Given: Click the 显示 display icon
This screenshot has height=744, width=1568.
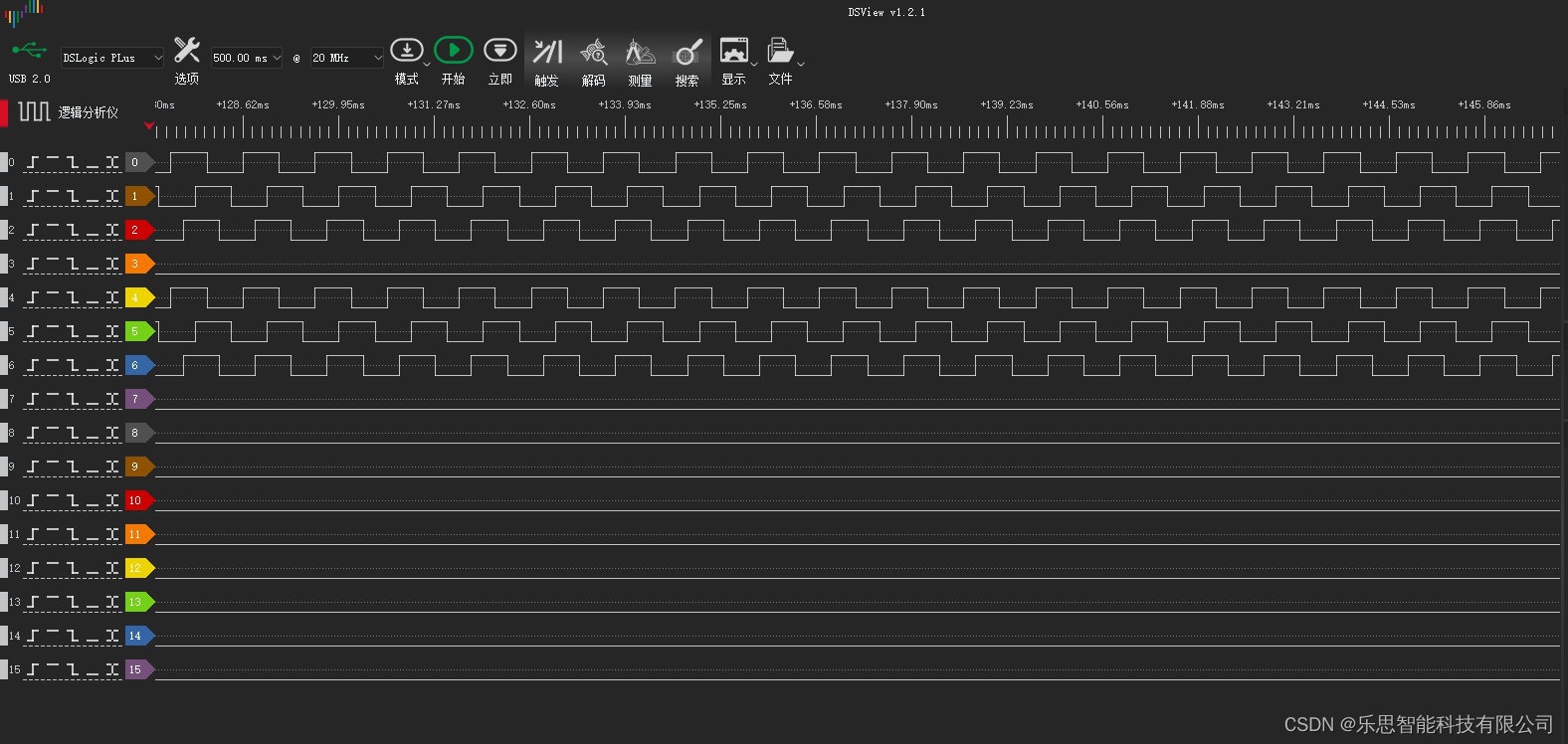Looking at the screenshot, I should click(734, 50).
